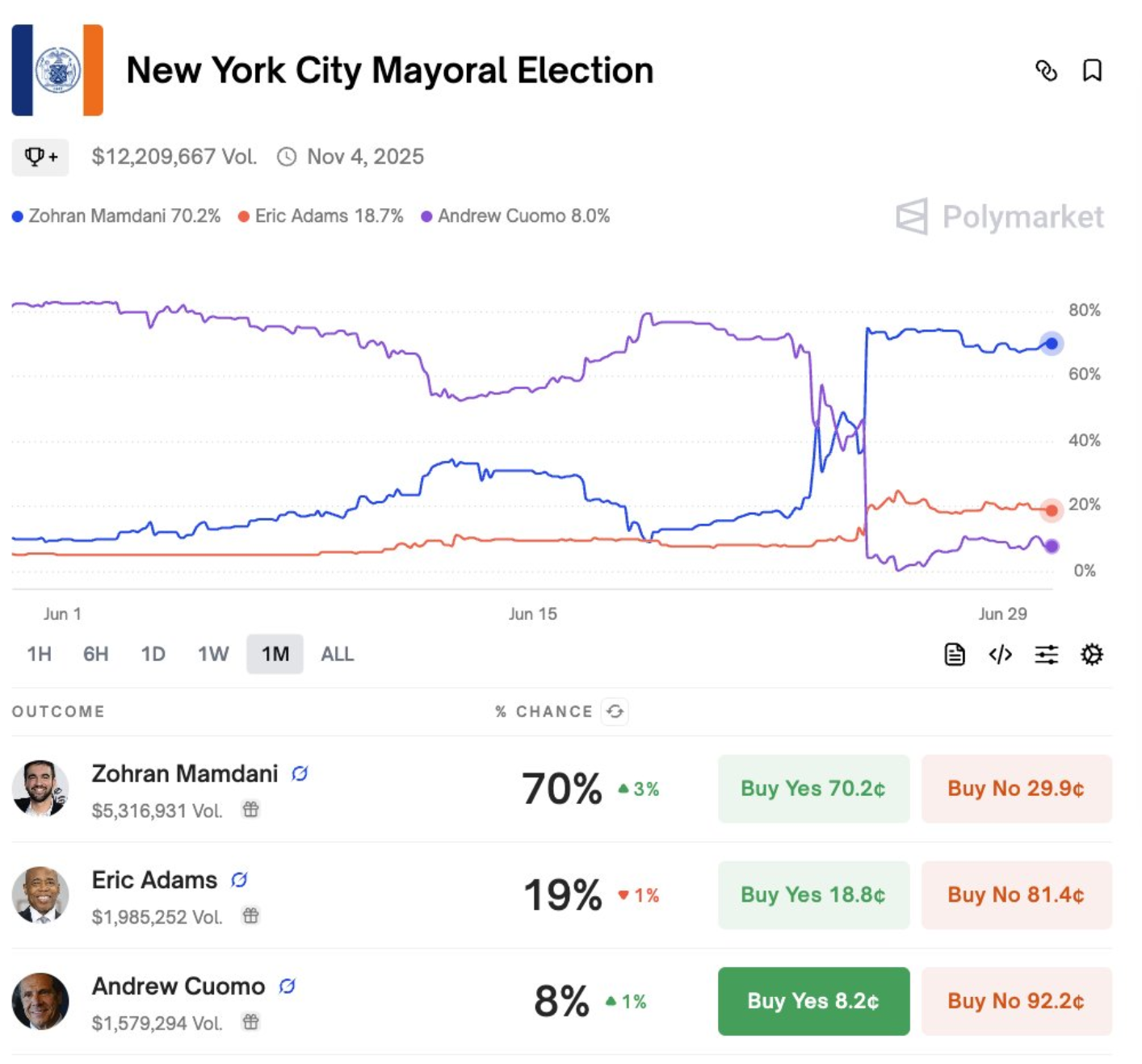Open chart settings gear icon
This screenshot has height=1064, width=1142.
coord(1092,655)
